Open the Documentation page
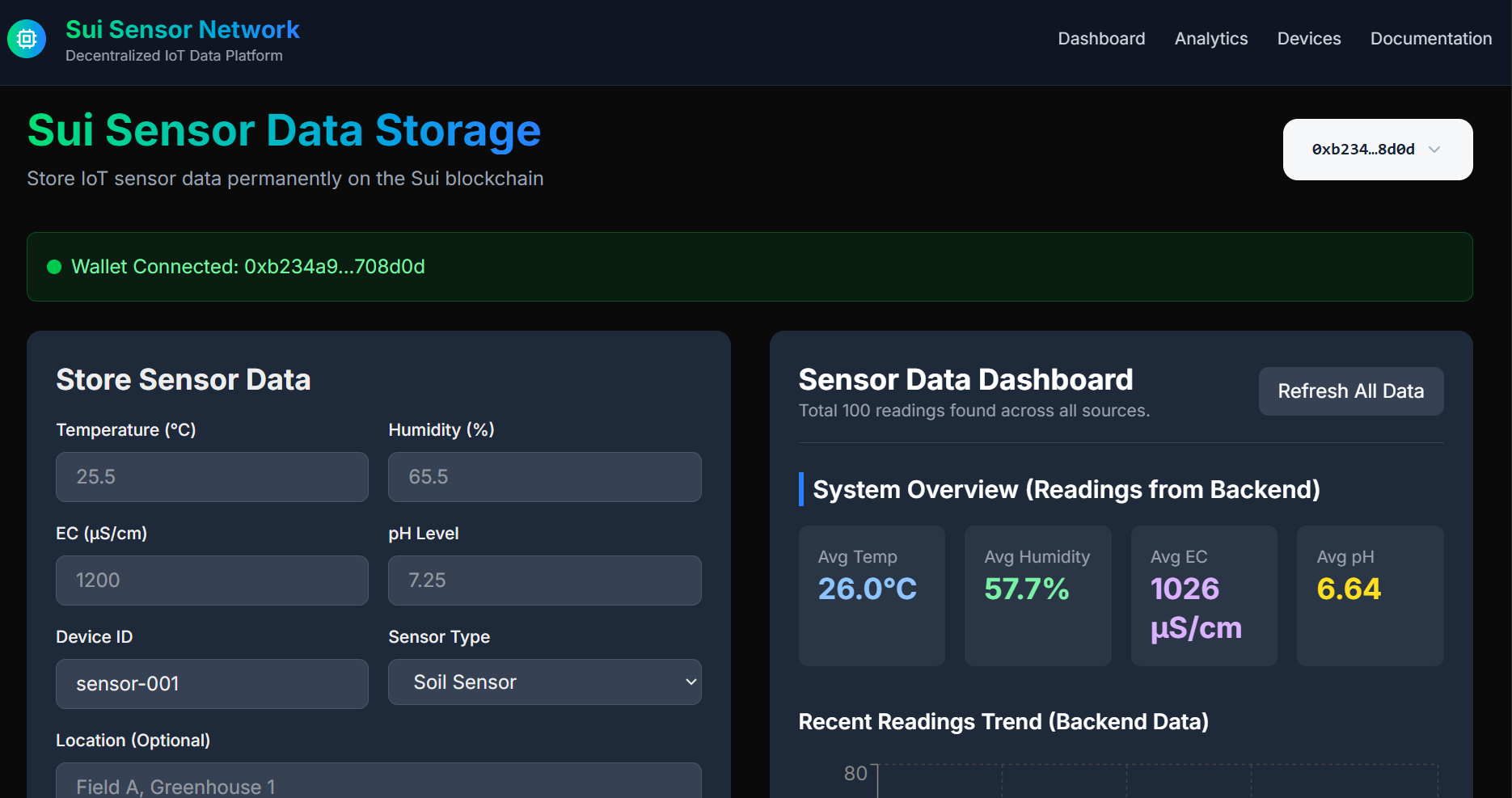 tap(1430, 38)
